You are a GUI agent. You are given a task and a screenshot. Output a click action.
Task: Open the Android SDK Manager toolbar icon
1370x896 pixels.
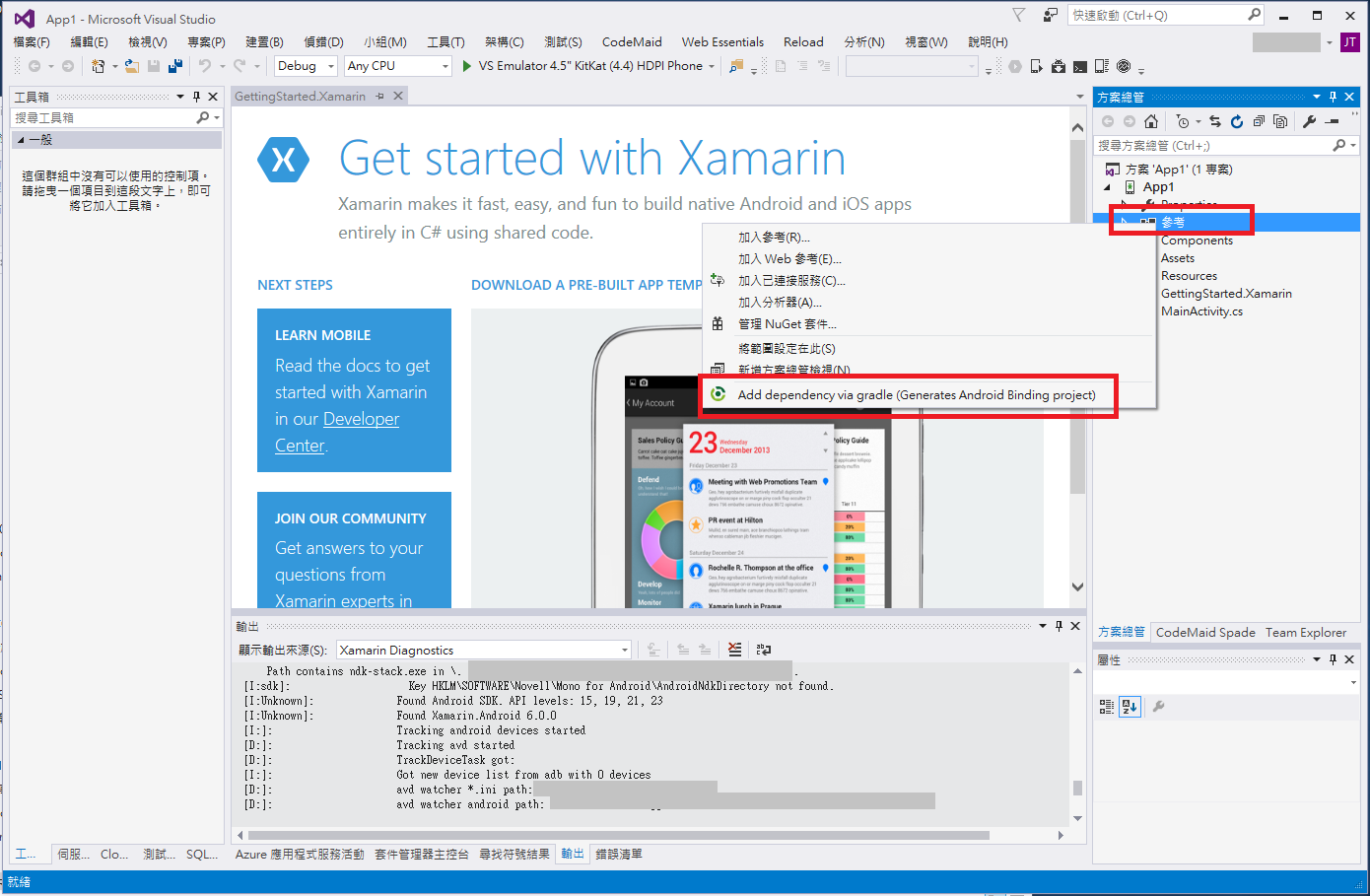point(1059,66)
